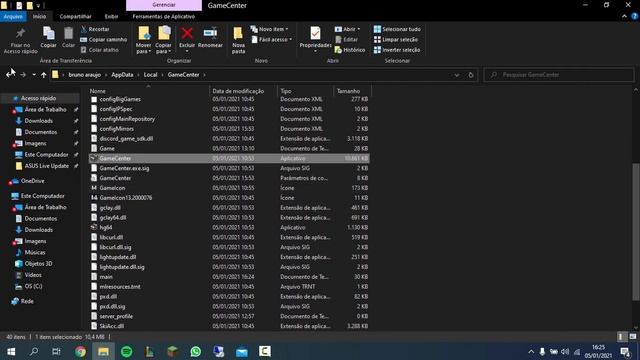Open OS (C:) drive in sidebar

[x=33, y=286]
